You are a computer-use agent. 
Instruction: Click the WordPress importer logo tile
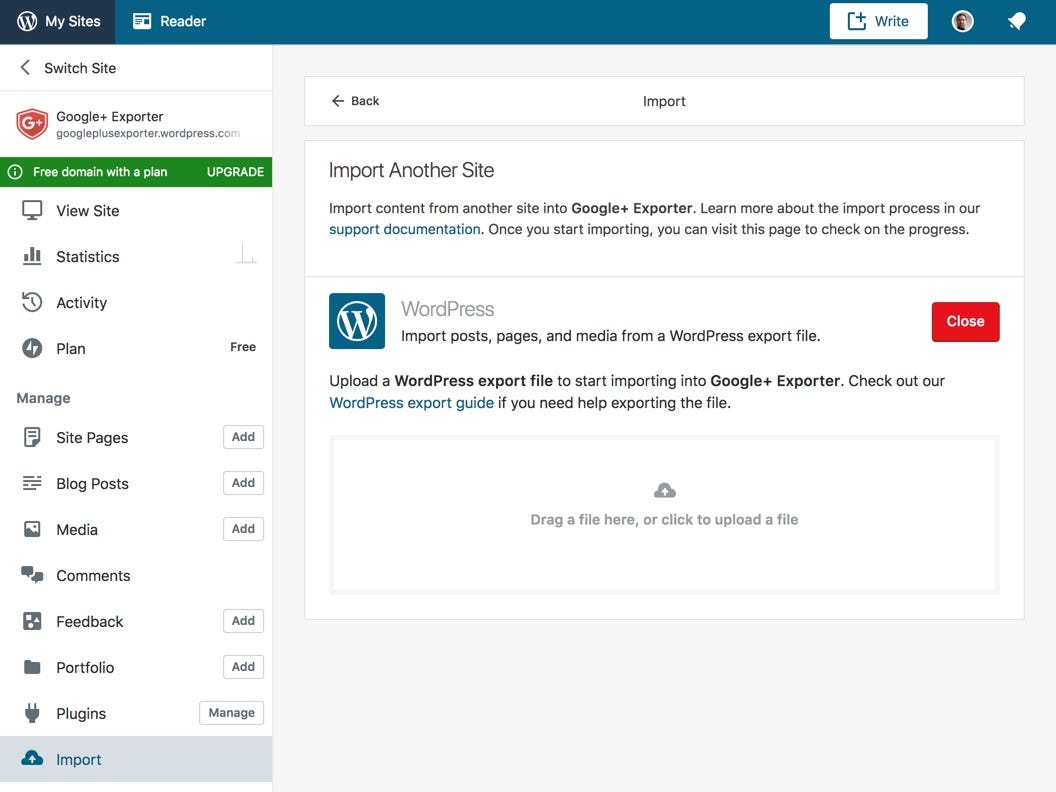click(x=357, y=321)
